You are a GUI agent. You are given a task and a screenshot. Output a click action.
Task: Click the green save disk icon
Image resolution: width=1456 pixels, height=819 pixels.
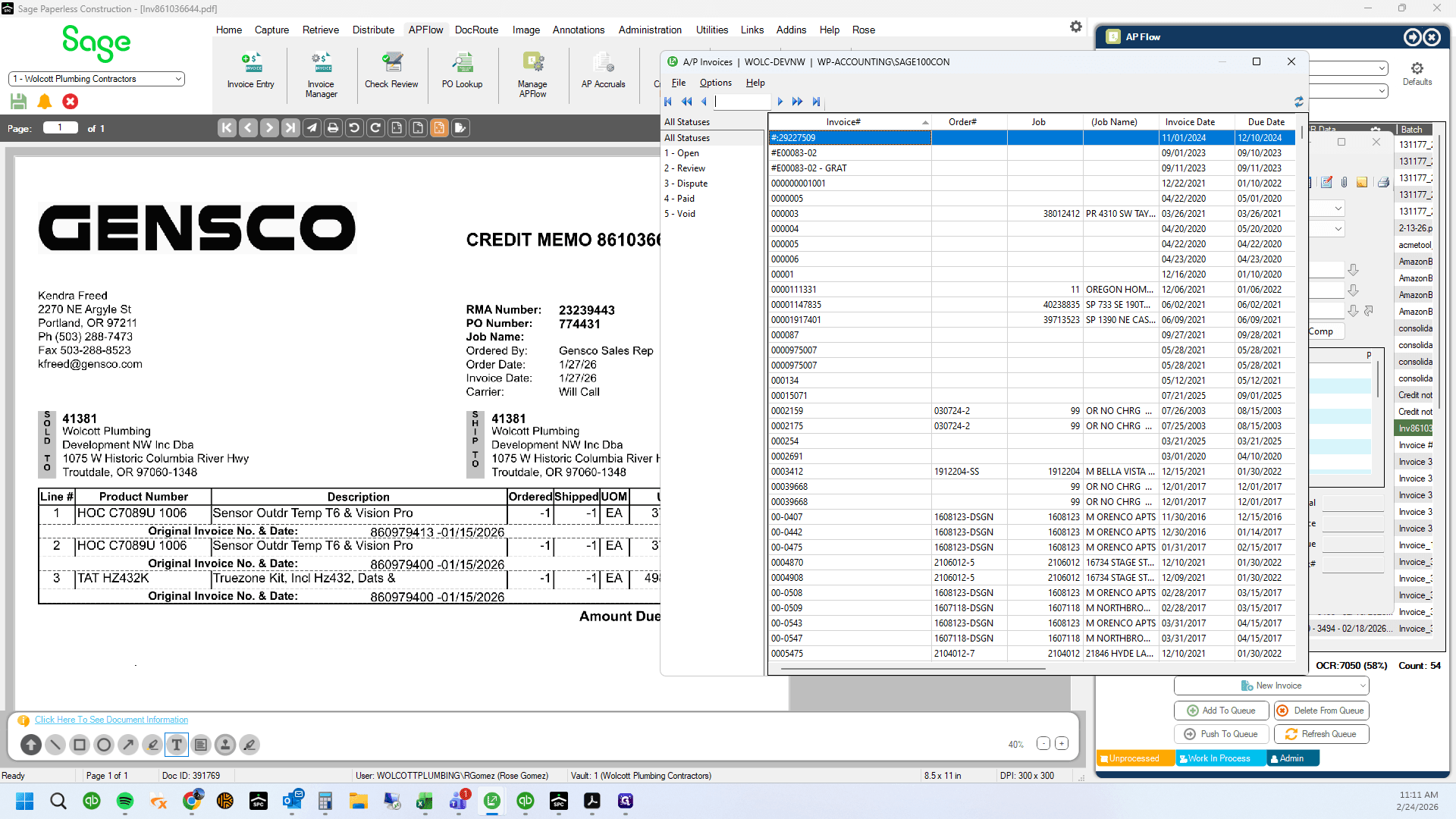coord(19,101)
